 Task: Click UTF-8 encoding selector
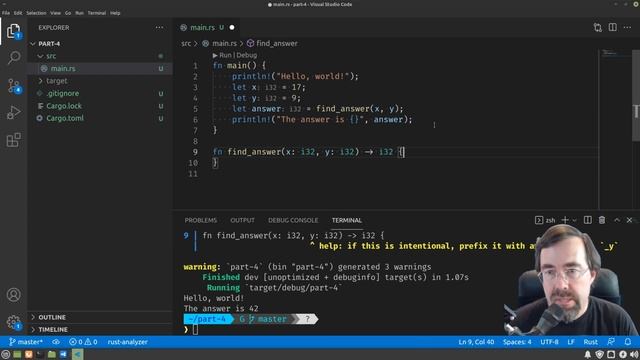point(549,342)
